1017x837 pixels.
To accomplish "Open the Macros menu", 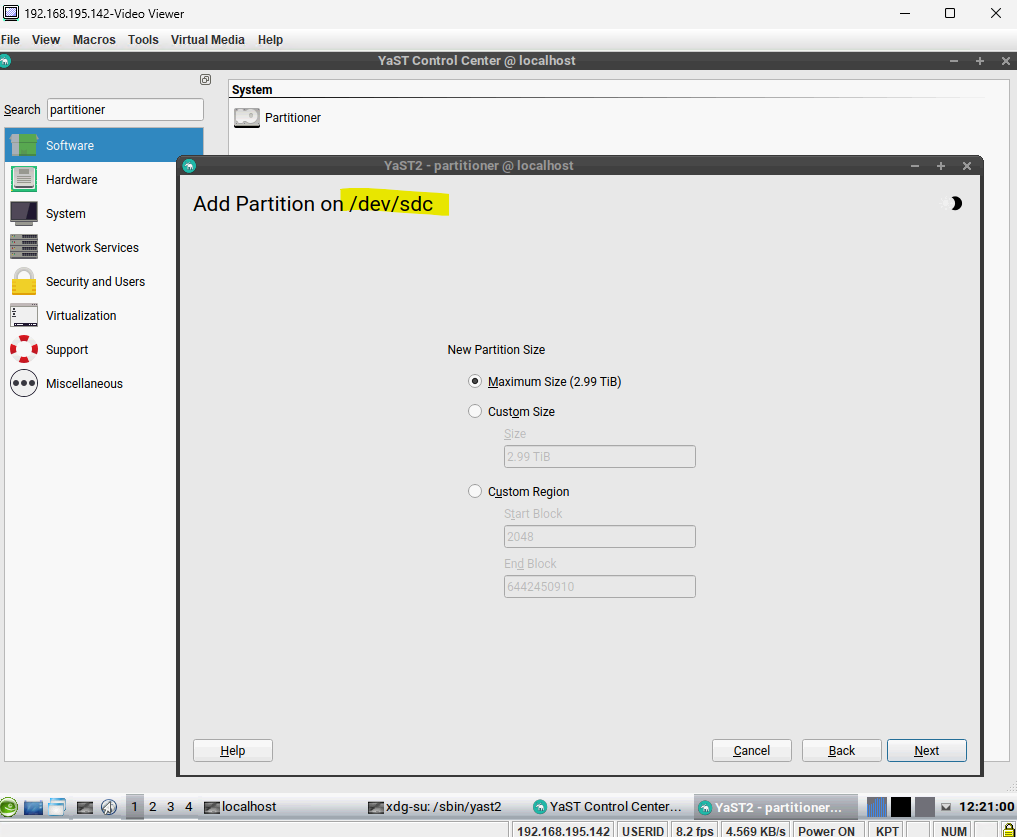I will coord(94,40).
